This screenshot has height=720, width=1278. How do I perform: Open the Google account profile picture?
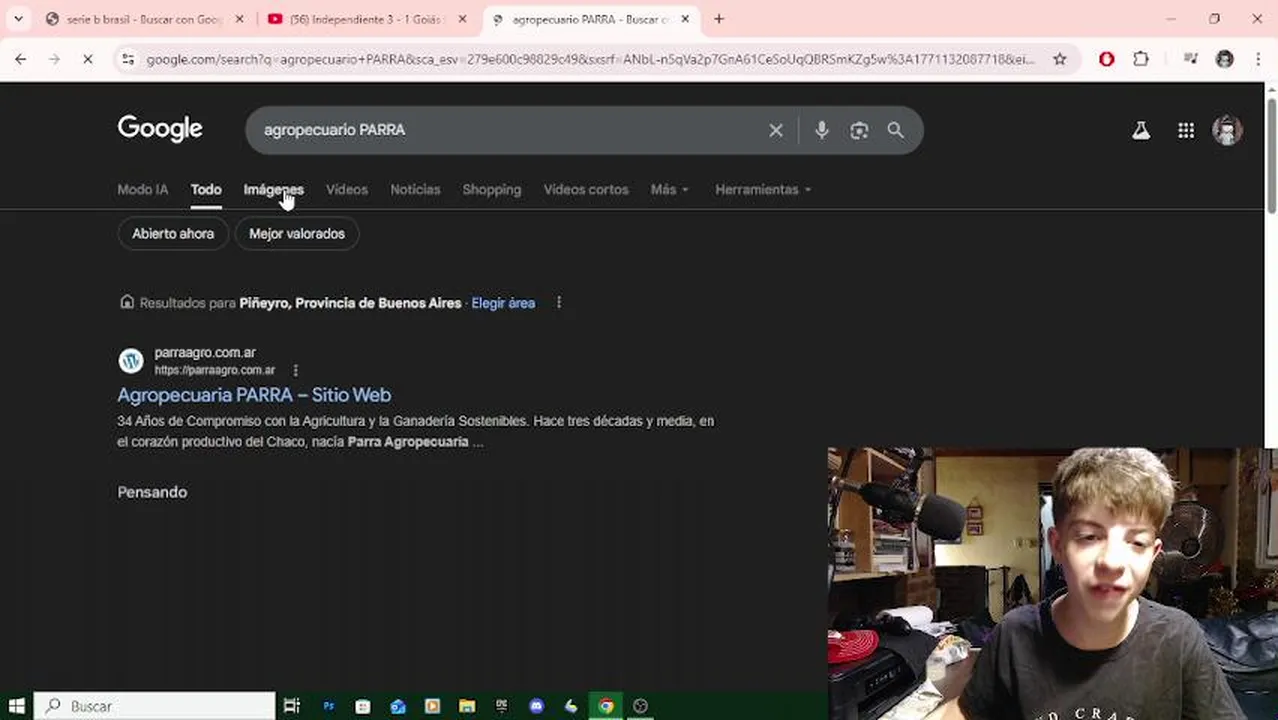[x=1227, y=130]
